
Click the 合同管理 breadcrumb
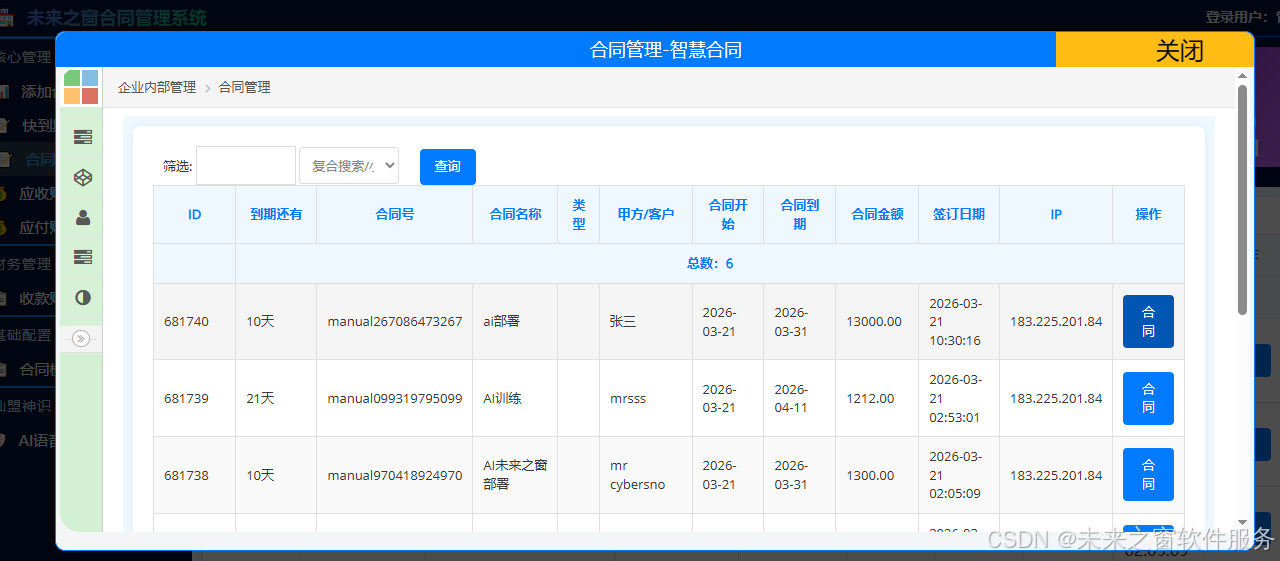245,87
